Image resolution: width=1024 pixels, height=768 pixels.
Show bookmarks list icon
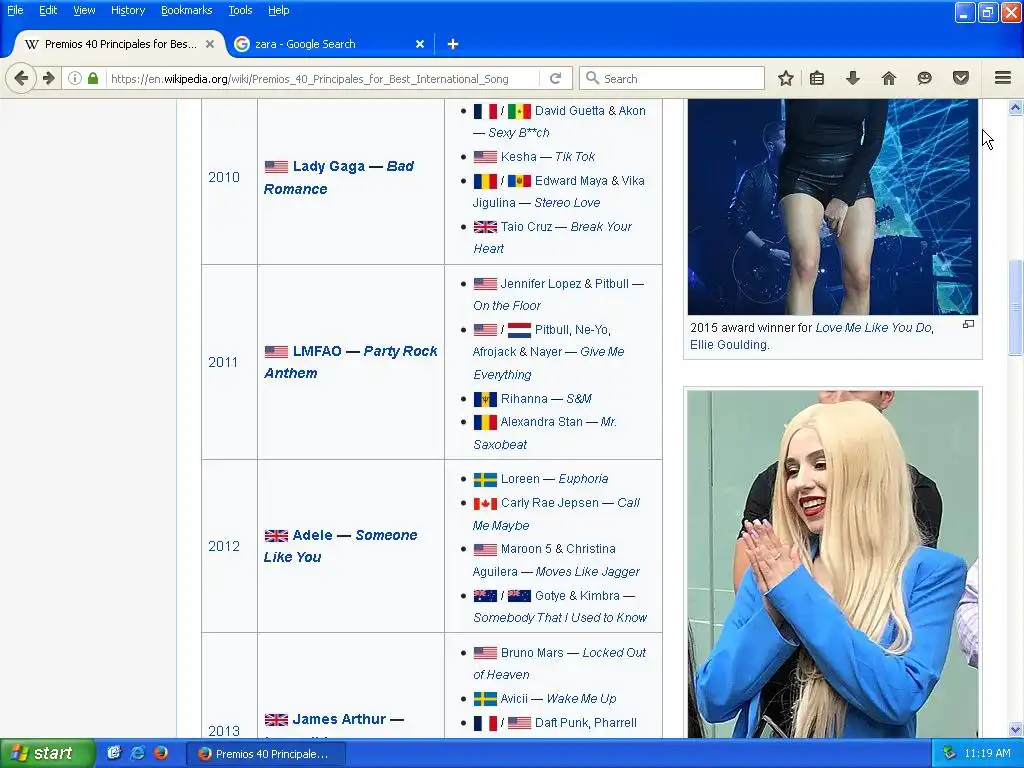coord(817,78)
